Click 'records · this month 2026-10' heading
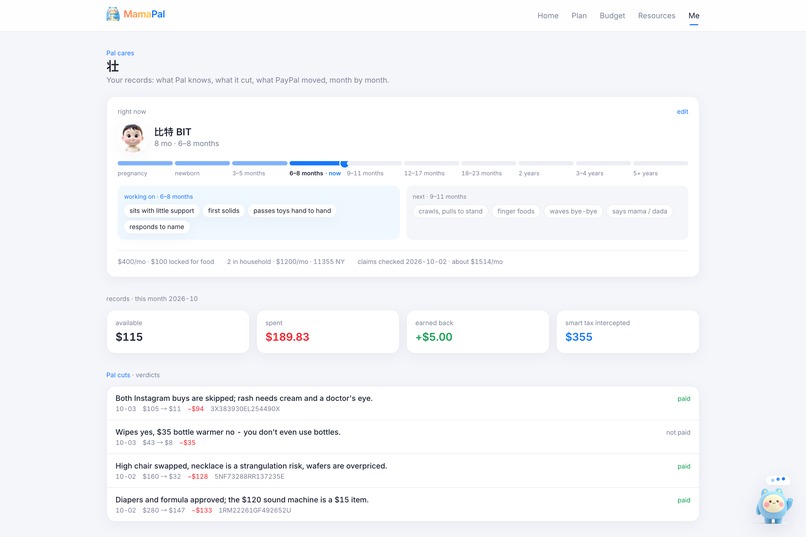This screenshot has width=806, height=537. tap(152, 299)
